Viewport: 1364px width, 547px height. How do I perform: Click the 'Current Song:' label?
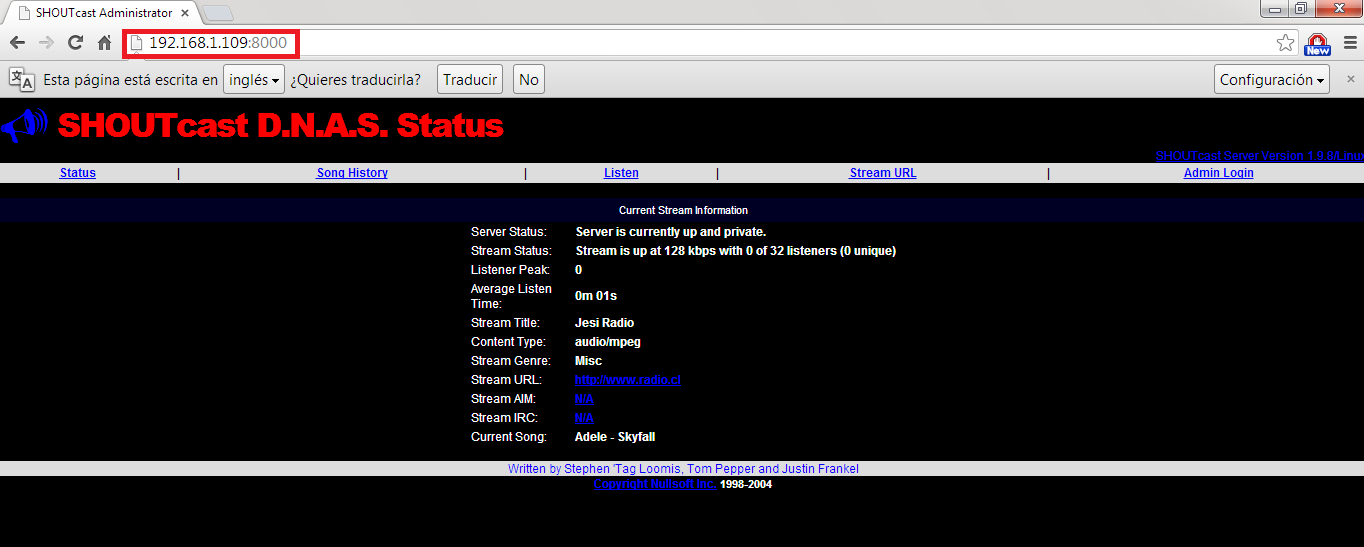tap(509, 437)
